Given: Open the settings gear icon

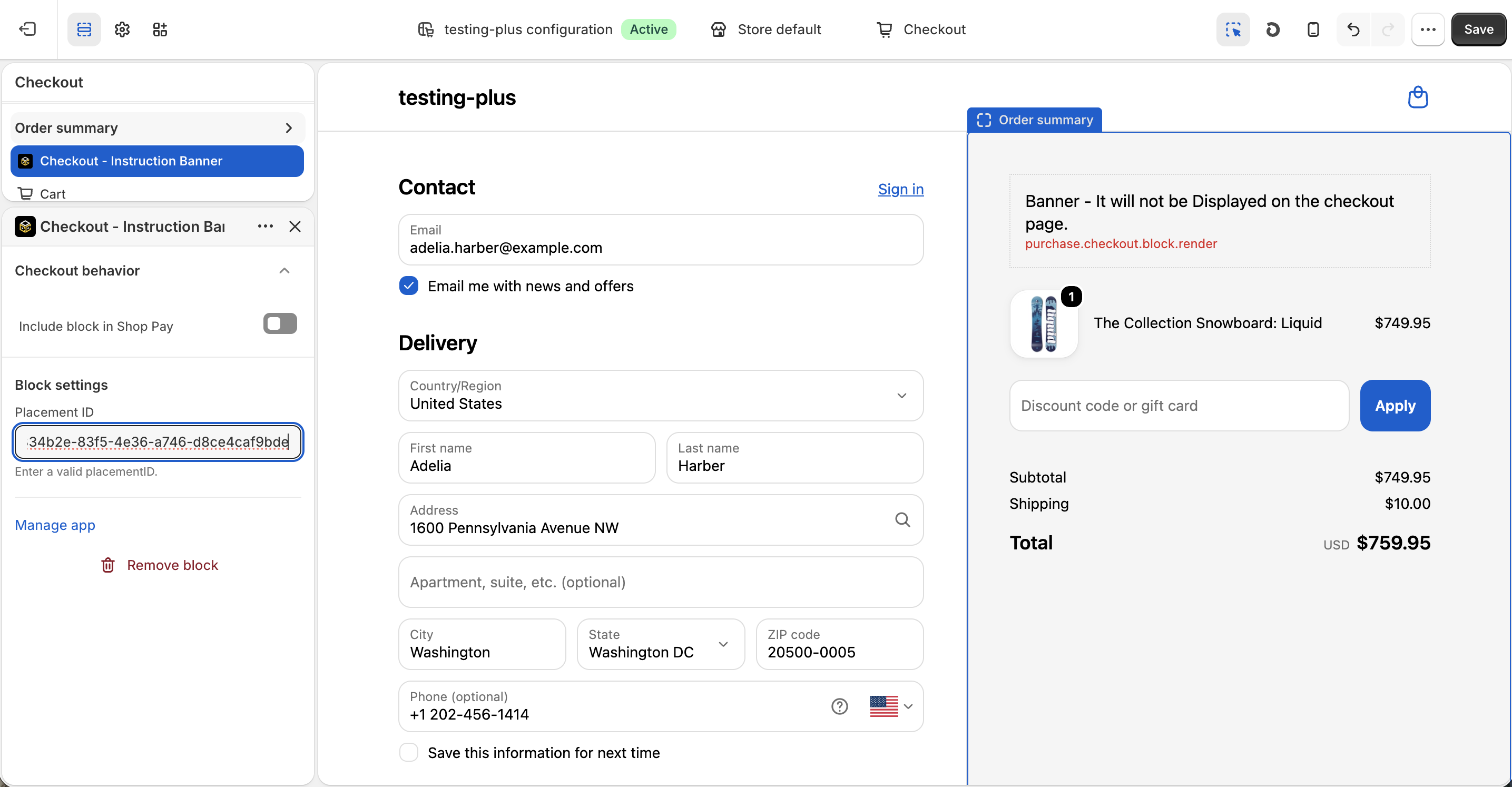Looking at the screenshot, I should [122, 29].
